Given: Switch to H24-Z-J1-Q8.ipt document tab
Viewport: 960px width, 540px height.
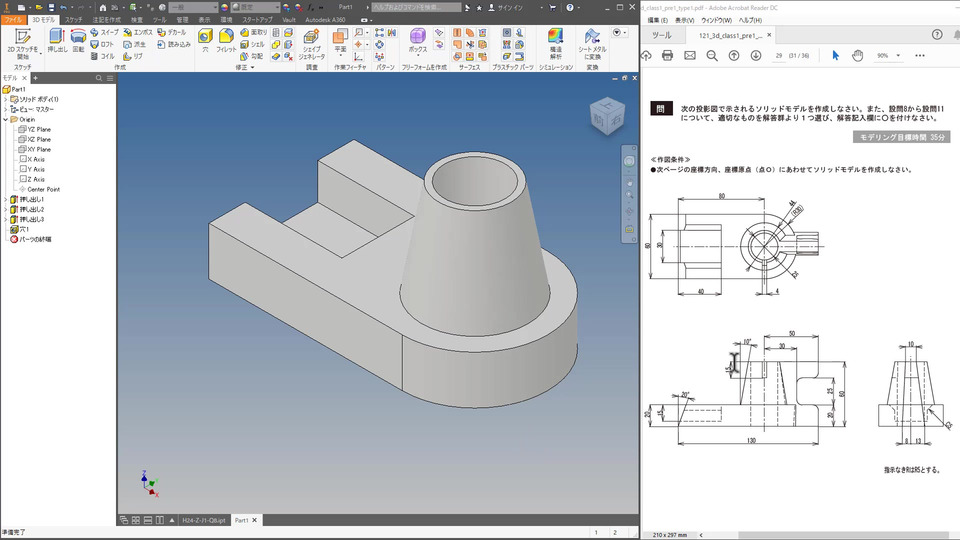Looking at the screenshot, I should click(x=203, y=520).
